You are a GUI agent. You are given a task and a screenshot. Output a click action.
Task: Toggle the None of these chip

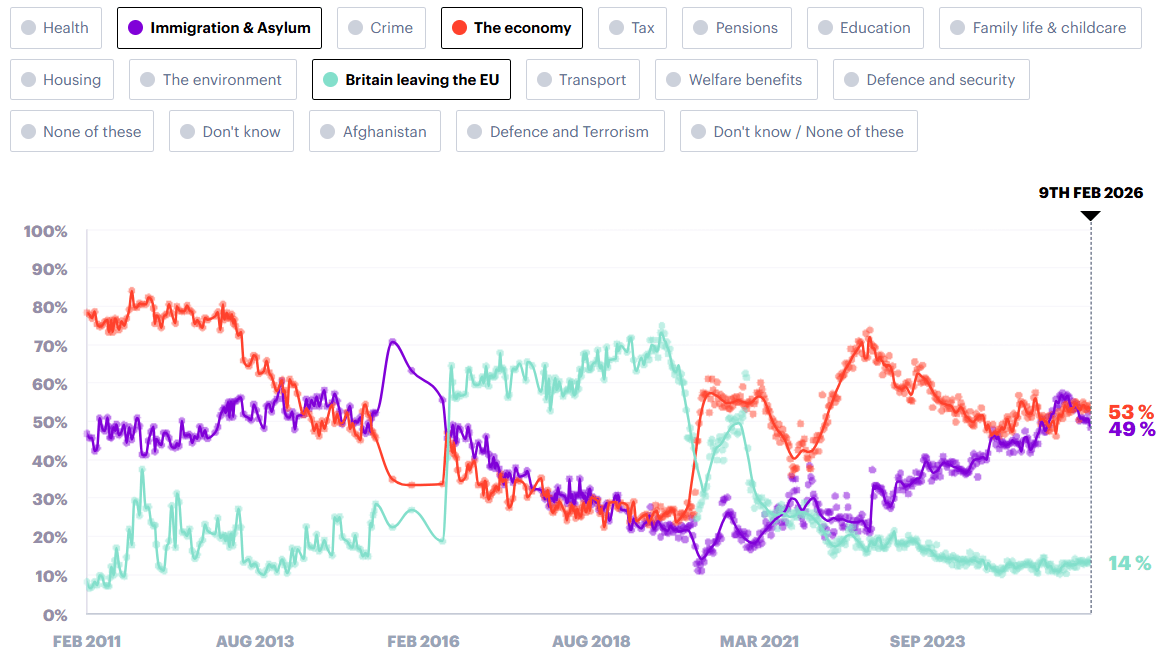coord(82,132)
